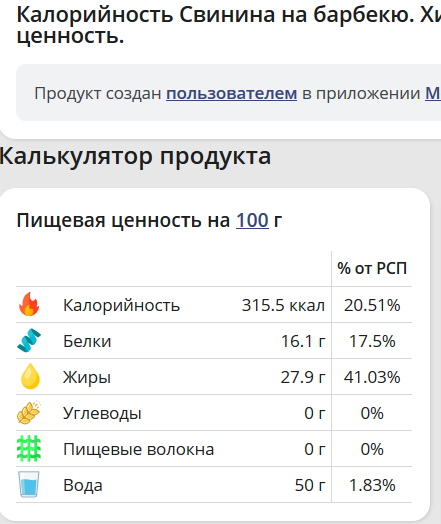Click the yellow fat droplet icon
The image size is (441, 524).
(30, 376)
